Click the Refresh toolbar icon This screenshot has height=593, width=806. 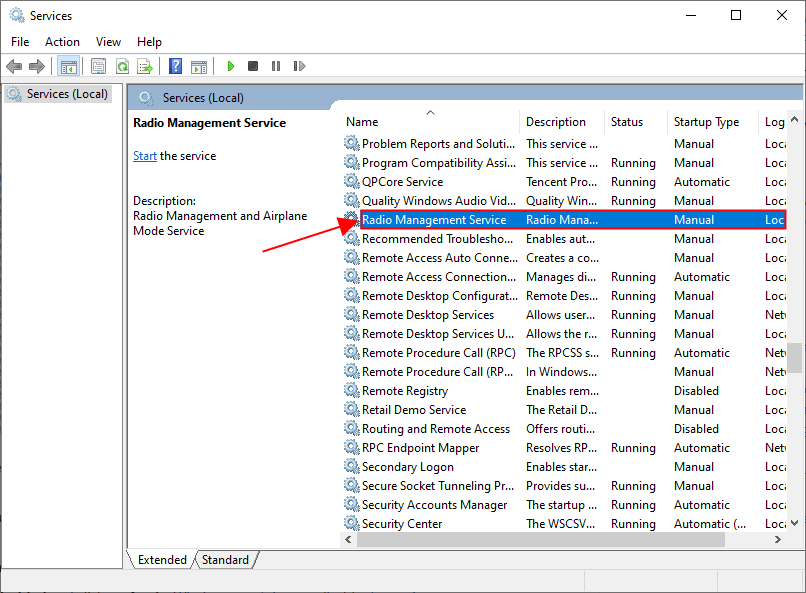pos(122,66)
